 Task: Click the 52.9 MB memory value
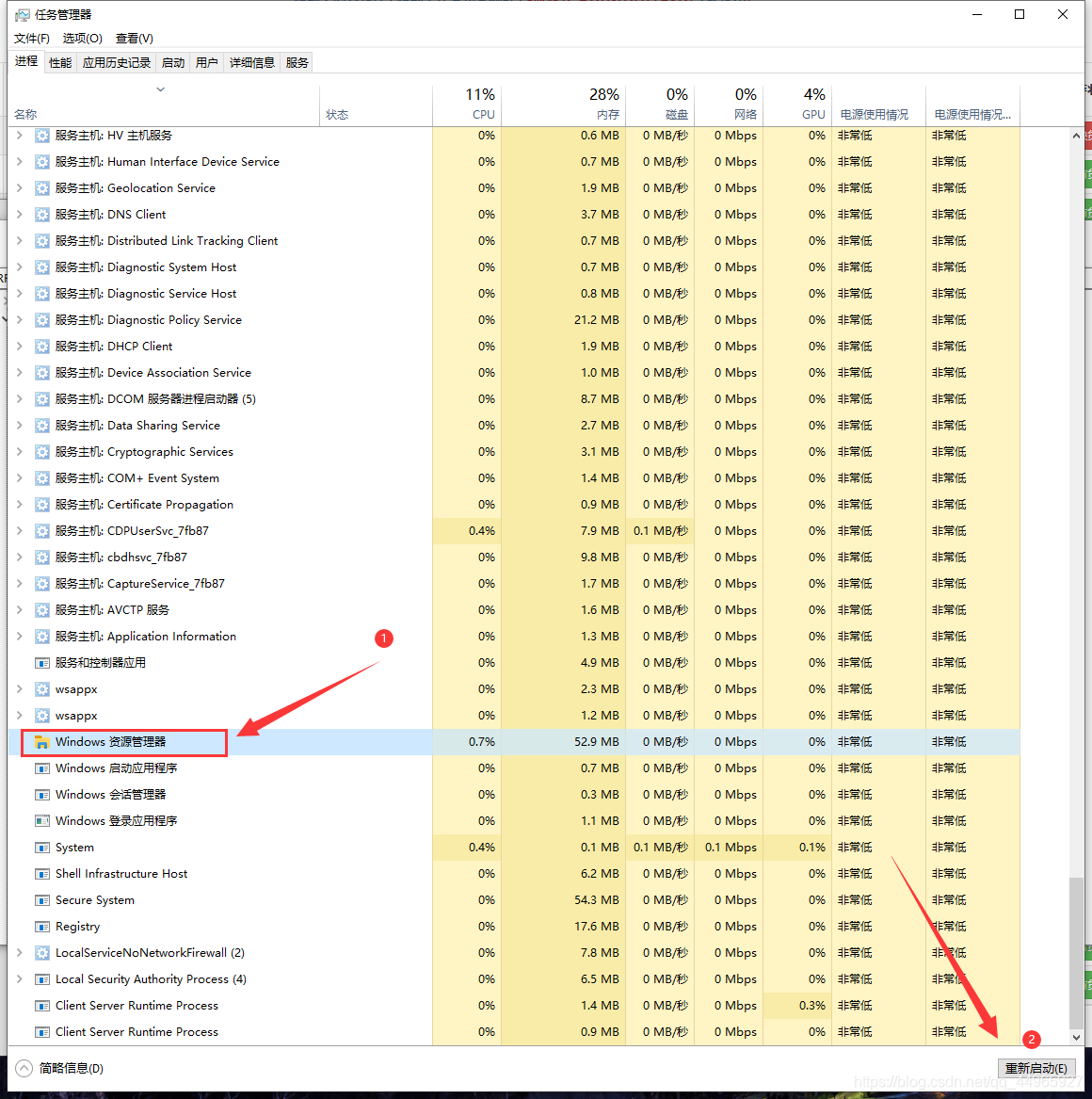pos(597,742)
